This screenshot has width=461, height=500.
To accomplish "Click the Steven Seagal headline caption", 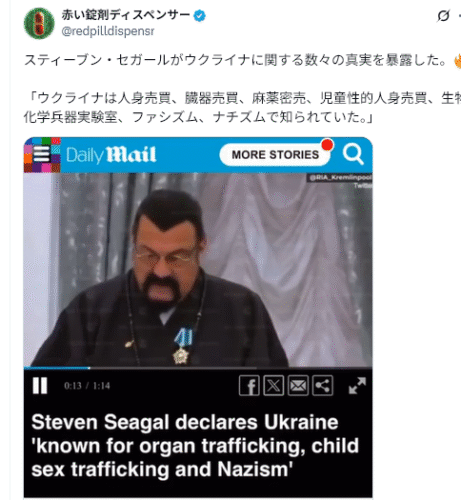I will pyautogui.click(x=195, y=446).
